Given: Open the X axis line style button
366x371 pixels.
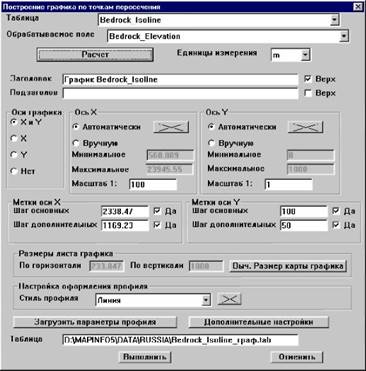Looking at the screenshot, I should pyautogui.click(x=171, y=127).
